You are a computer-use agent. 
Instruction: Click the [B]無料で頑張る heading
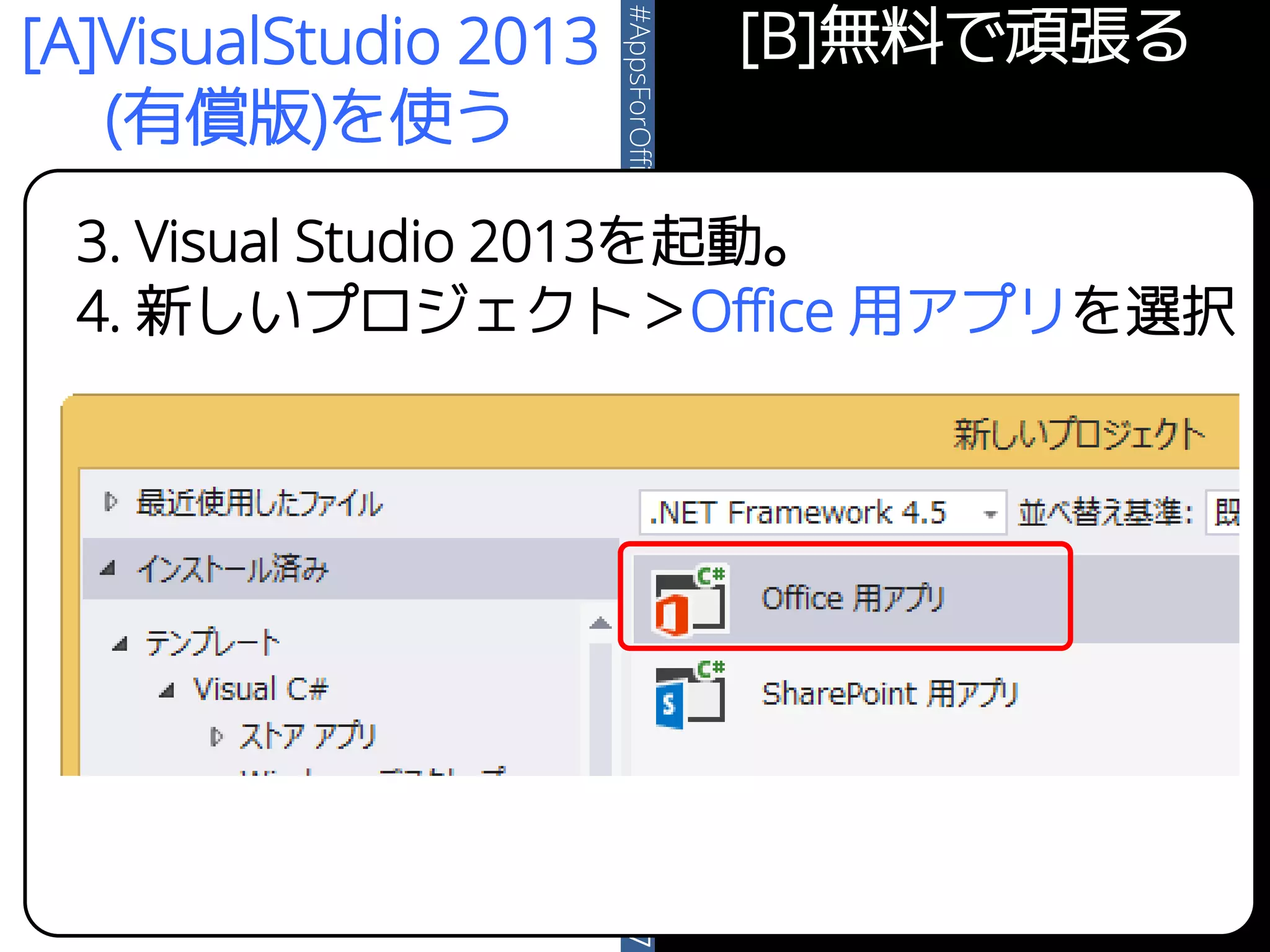click(965, 37)
